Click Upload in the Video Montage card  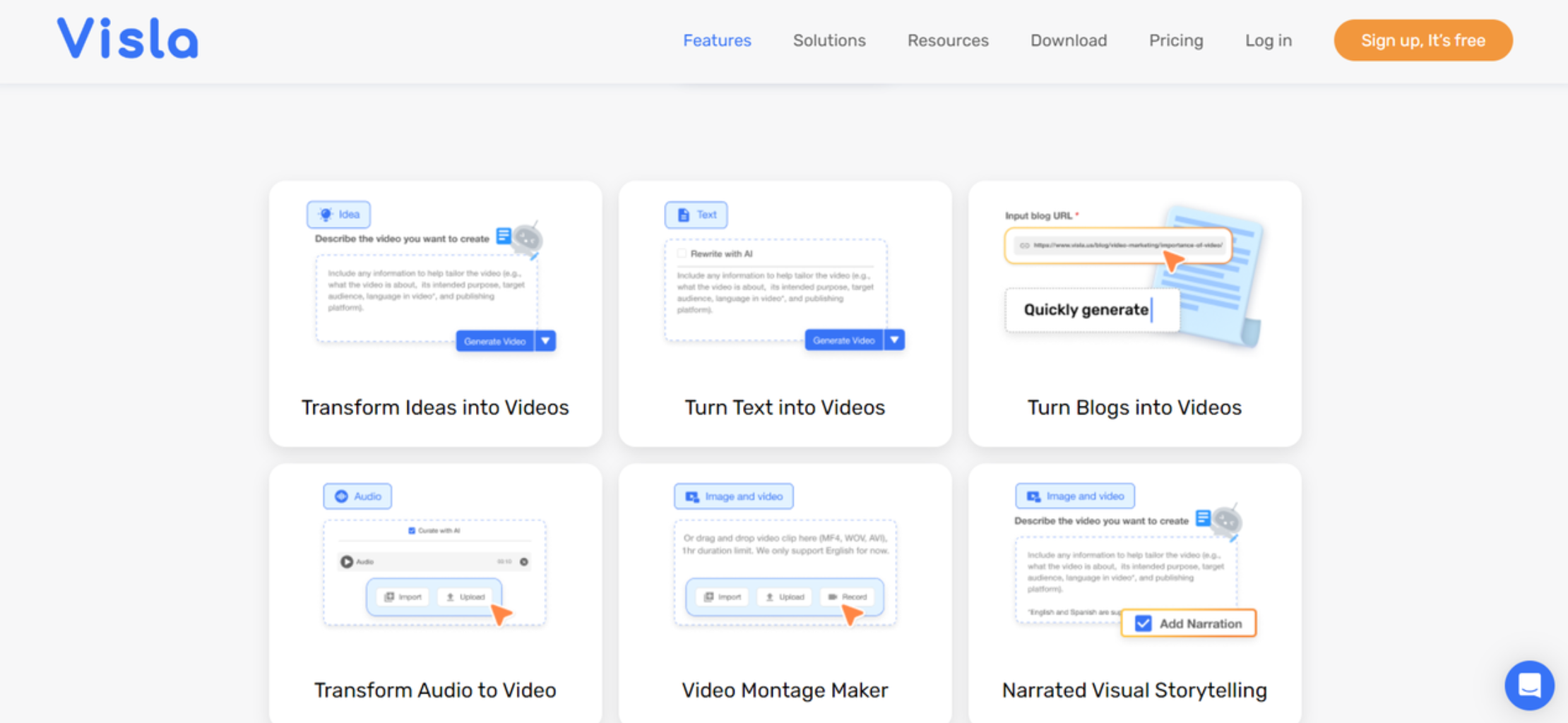click(x=785, y=597)
